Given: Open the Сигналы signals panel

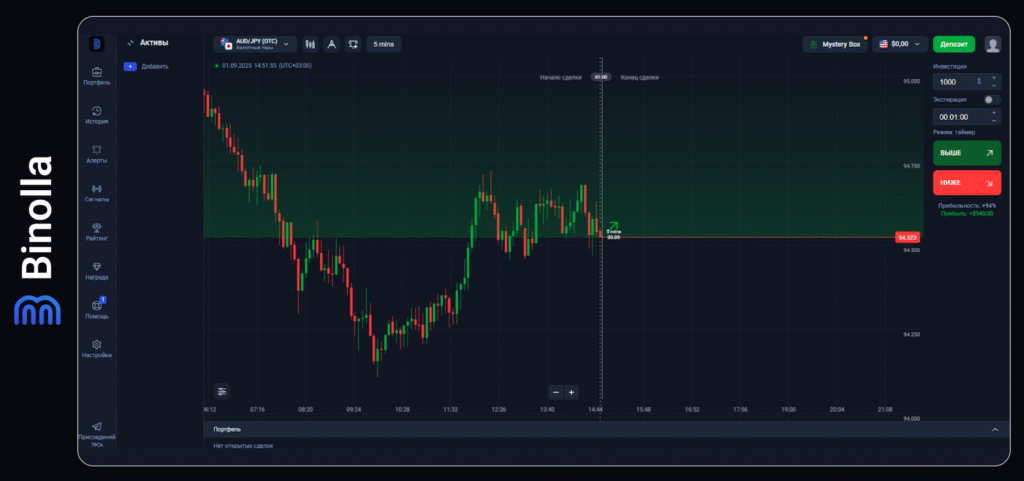Looking at the screenshot, I should click(97, 192).
